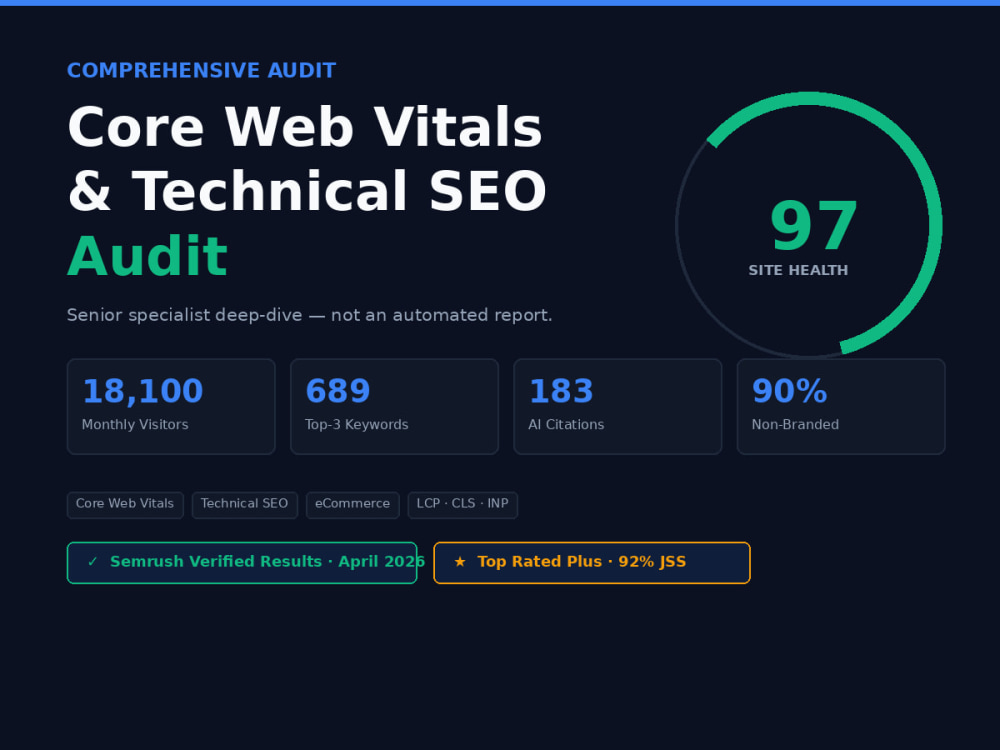The width and height of the screenshot is (1000, 750).
Task: Click the Monthly Visitors label
Action: [135, 425]
